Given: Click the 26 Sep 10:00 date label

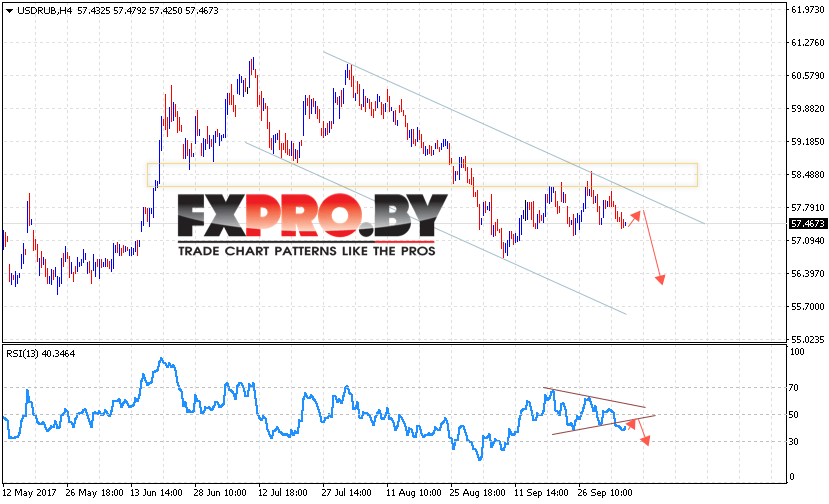Looking at the screenshot, I should pos(605,493).
